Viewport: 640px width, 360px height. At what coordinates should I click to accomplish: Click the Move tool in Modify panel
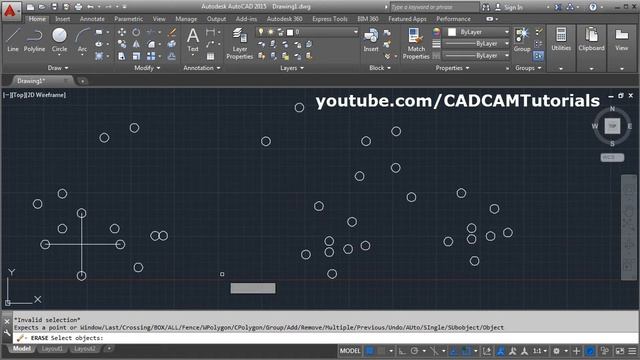[x=122, y=32]
